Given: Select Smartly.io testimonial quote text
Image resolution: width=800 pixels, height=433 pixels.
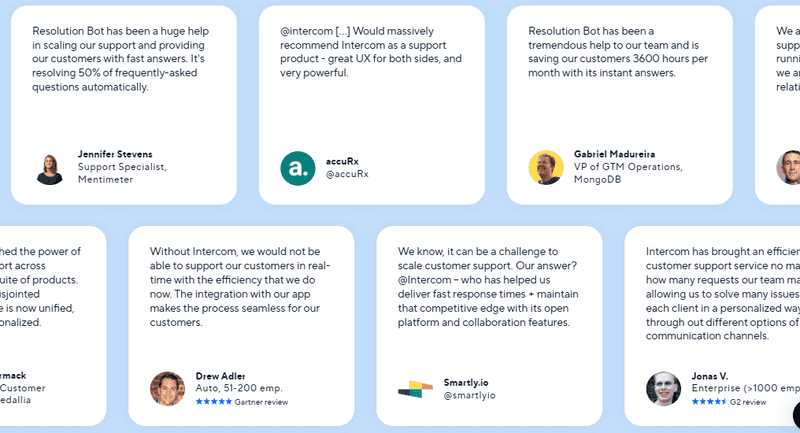Looking at the screenshot, I should (x=488, y=287).
